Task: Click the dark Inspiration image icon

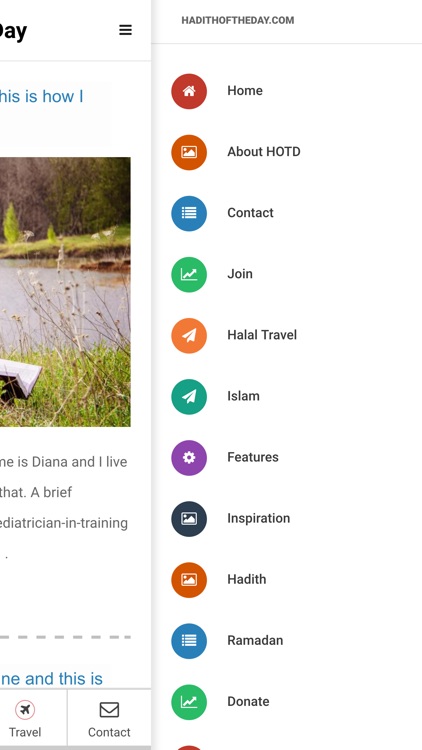Action: (189, 518)
